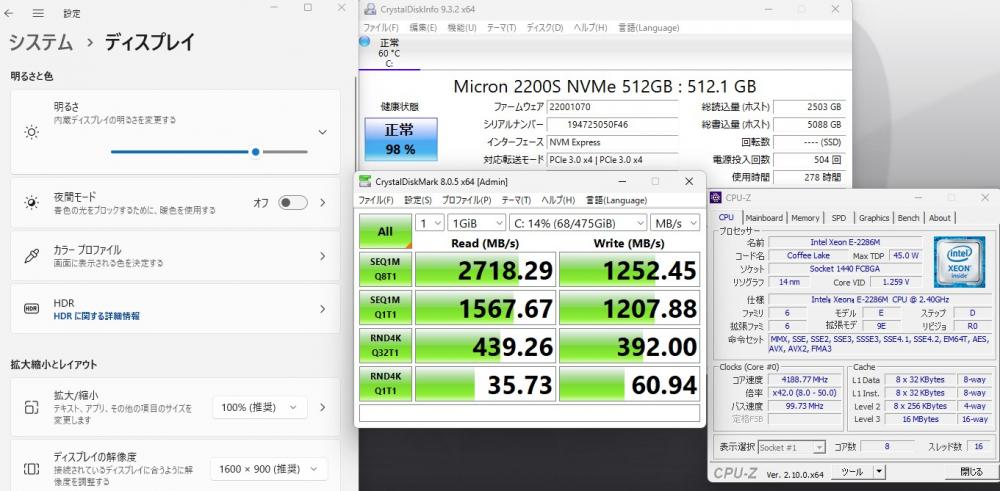
Task: Open the HDR settings chevron
Action: [x=323, y=309]
